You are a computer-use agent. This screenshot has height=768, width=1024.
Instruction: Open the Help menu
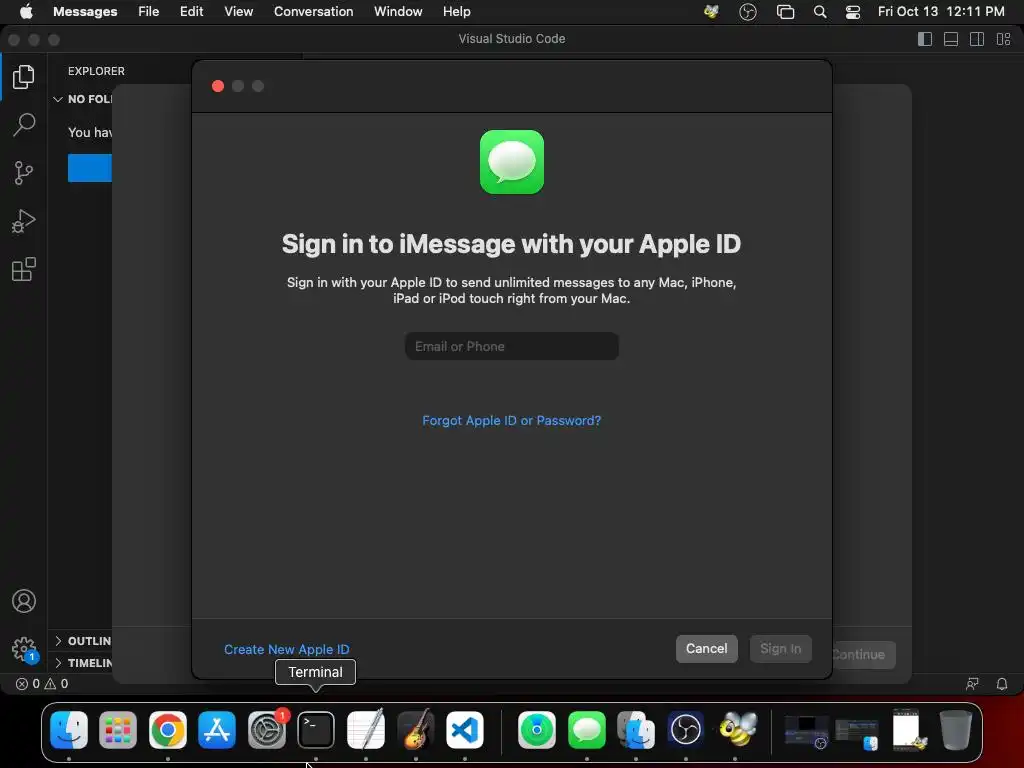(456, 12)
